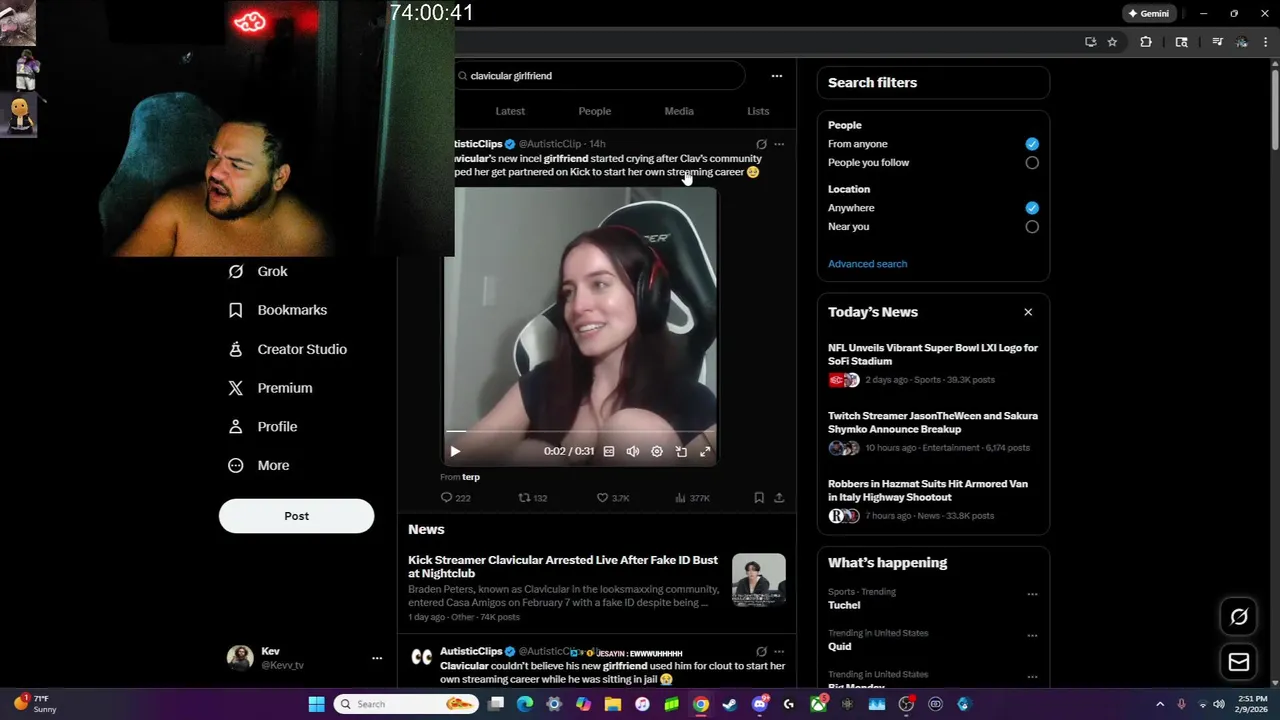Open more options for the Tuchel trend
This screenshot has width=1280, height=720.
(x=1032, y=594)
